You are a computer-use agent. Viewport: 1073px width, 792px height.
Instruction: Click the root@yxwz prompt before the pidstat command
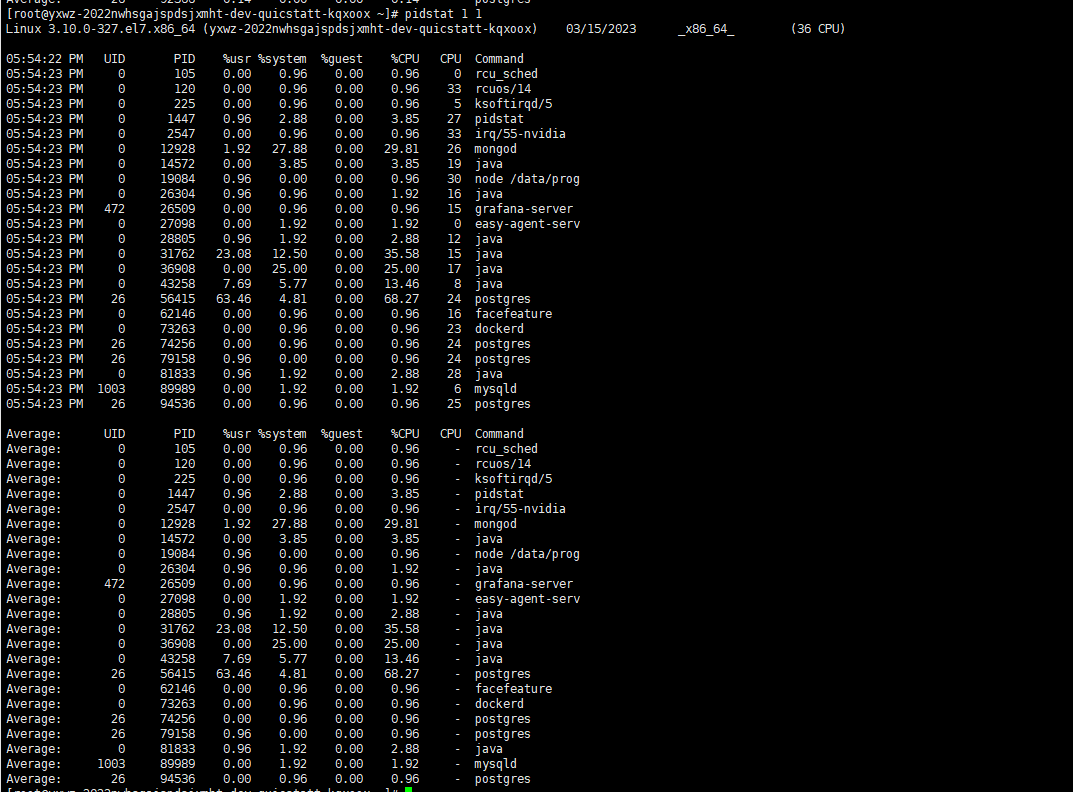[202, 14]
